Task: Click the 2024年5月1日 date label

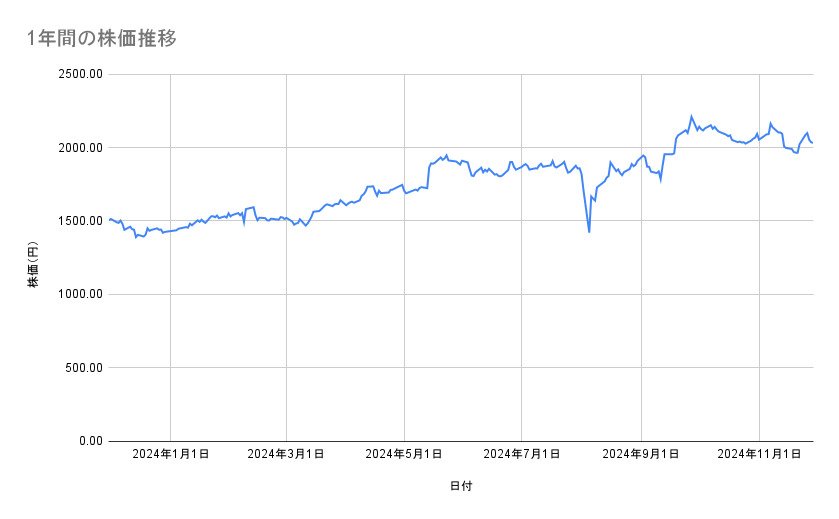Action: pos(404,455)
